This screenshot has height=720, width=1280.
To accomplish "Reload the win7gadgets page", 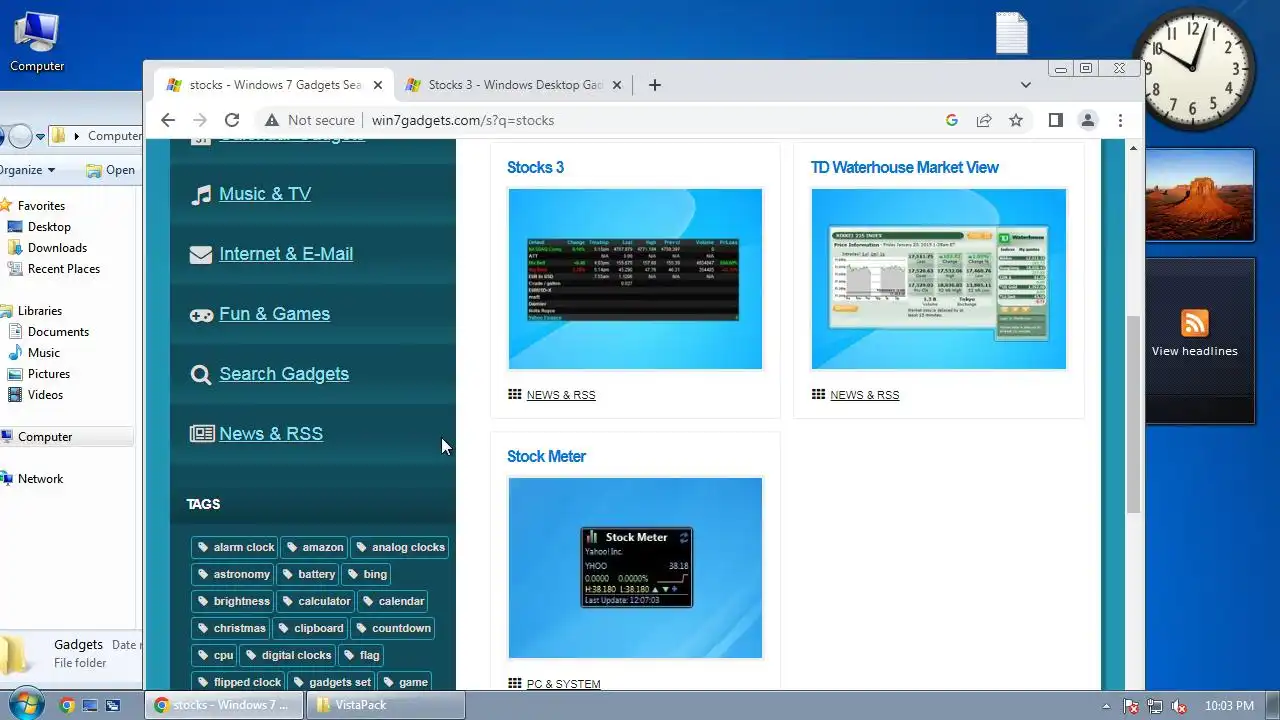I will 232,120.
